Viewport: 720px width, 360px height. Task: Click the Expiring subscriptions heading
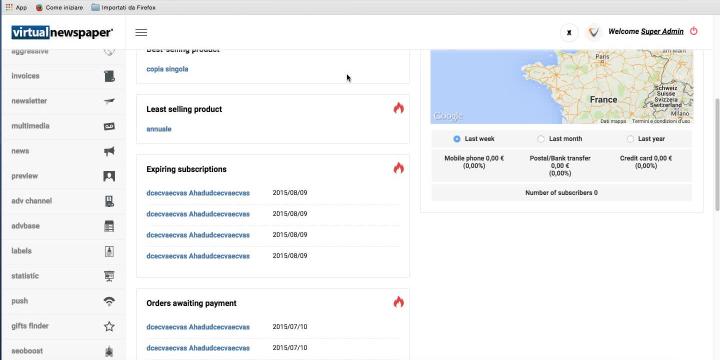[186, 169]
